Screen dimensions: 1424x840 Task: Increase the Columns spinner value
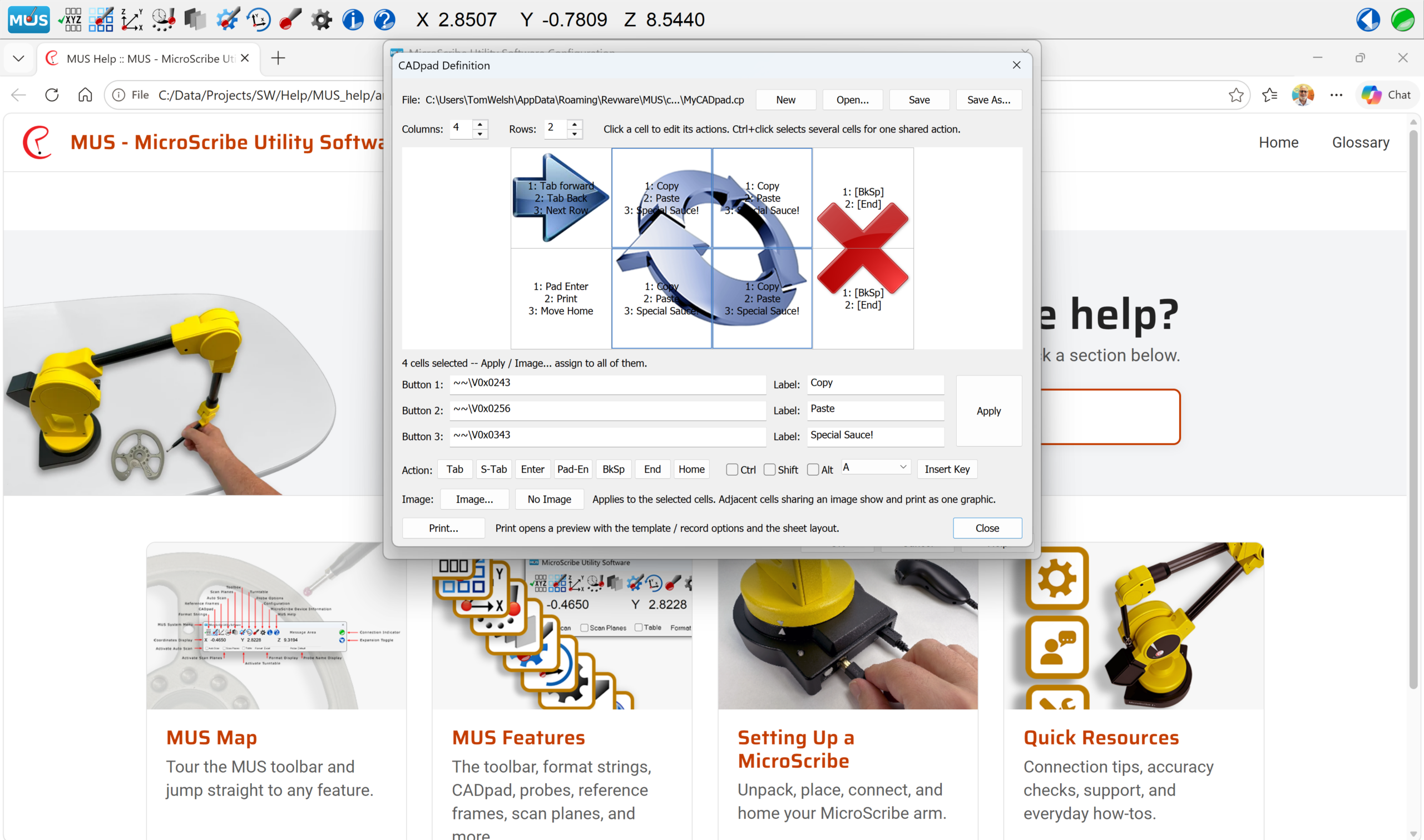[480, 123]
